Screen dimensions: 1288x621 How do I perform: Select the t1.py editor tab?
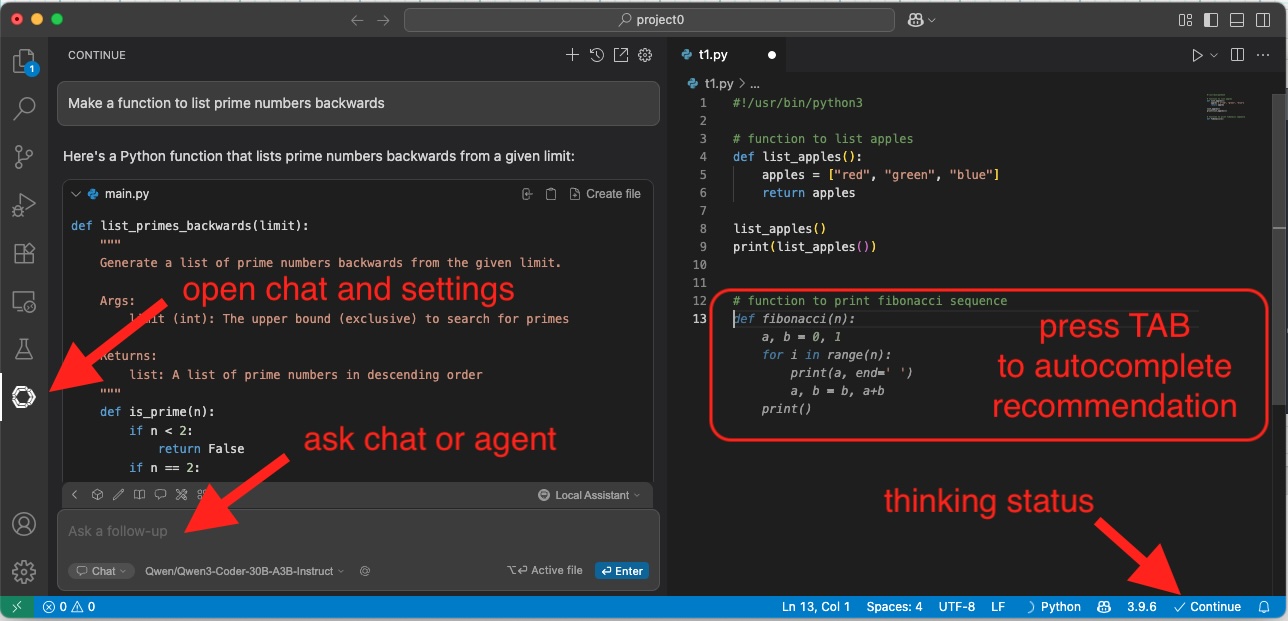[713, 55]
